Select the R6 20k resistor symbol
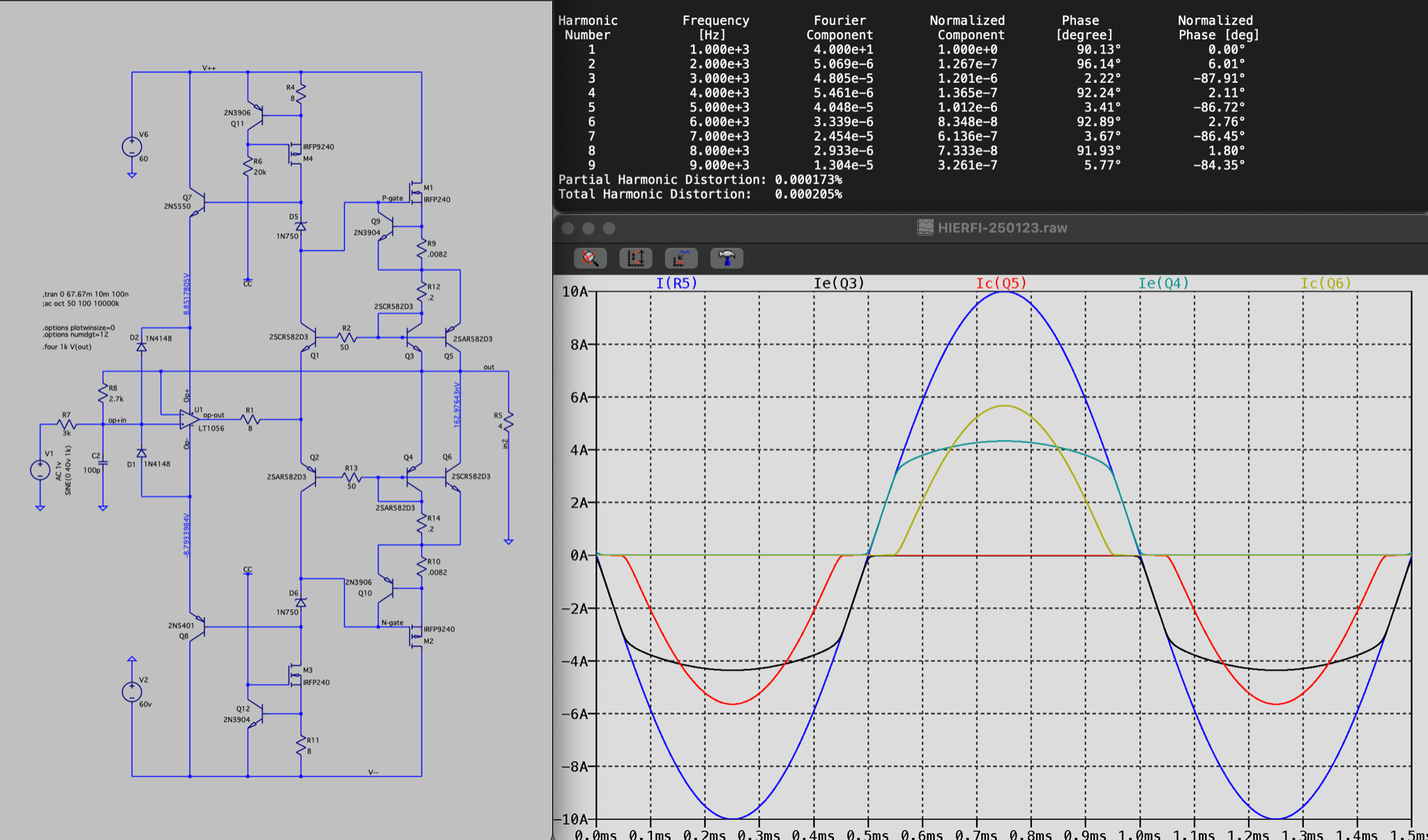The width and height of the screenshot is (1428, 840). 248,167
